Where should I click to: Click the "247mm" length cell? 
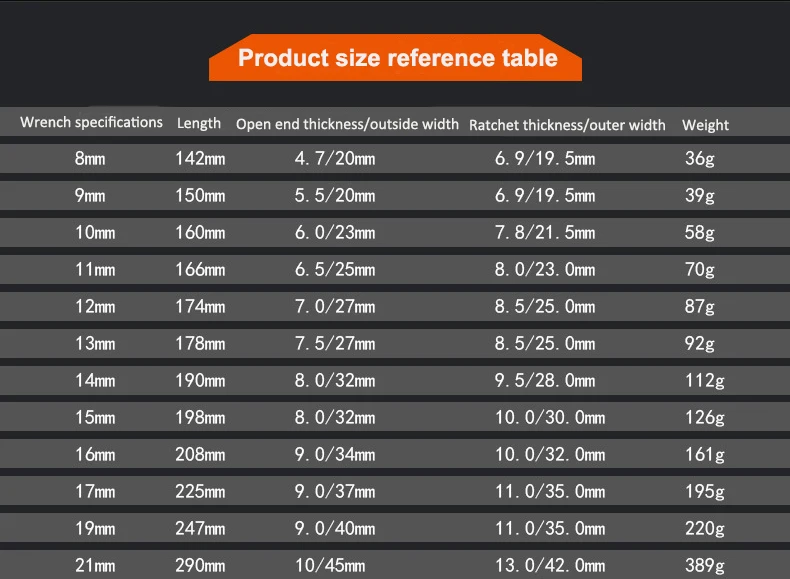[200, 529]
